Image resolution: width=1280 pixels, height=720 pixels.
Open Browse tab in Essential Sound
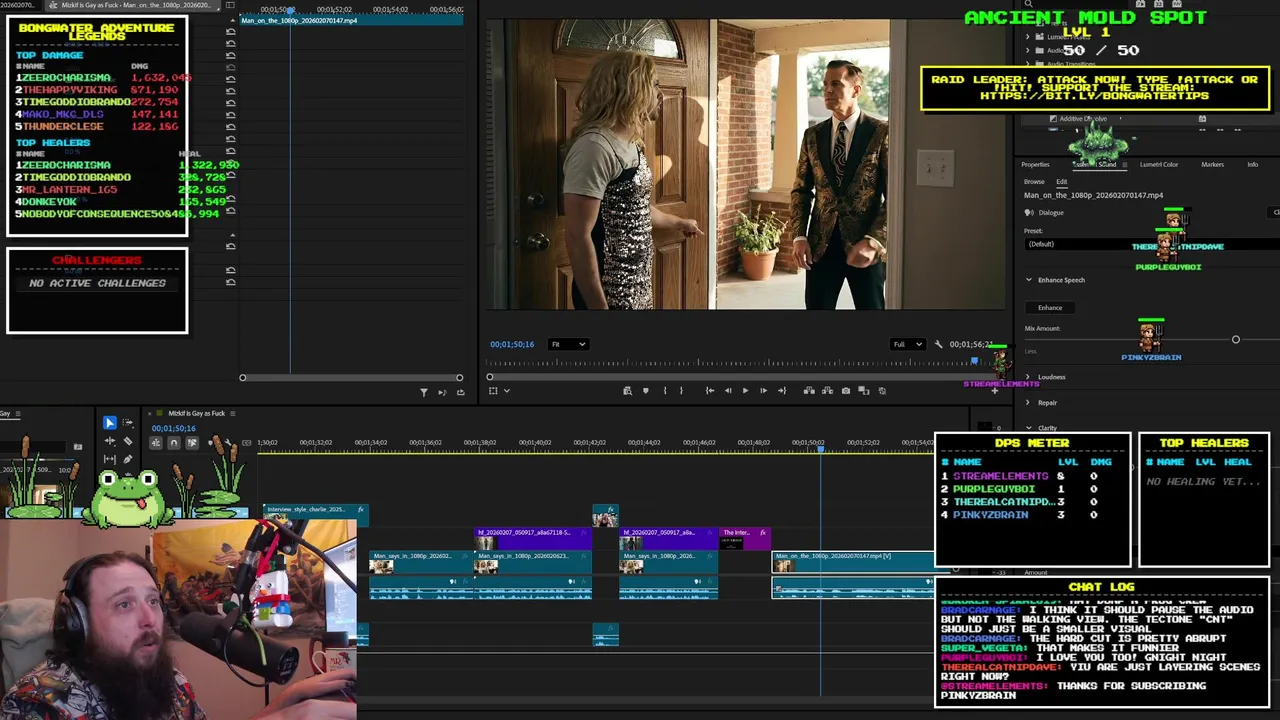pos(1034,182)
